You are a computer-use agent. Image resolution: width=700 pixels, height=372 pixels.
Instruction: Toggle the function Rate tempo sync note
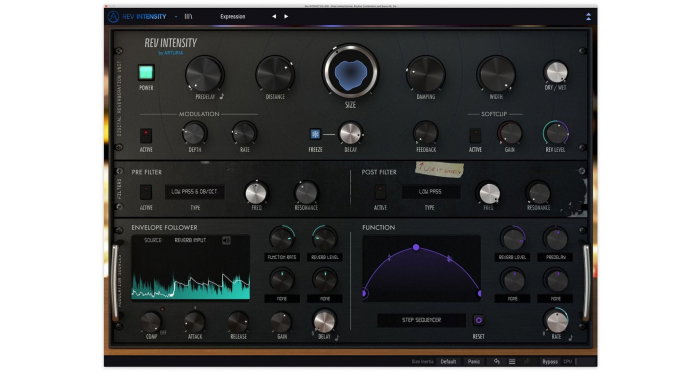[571, 338]
